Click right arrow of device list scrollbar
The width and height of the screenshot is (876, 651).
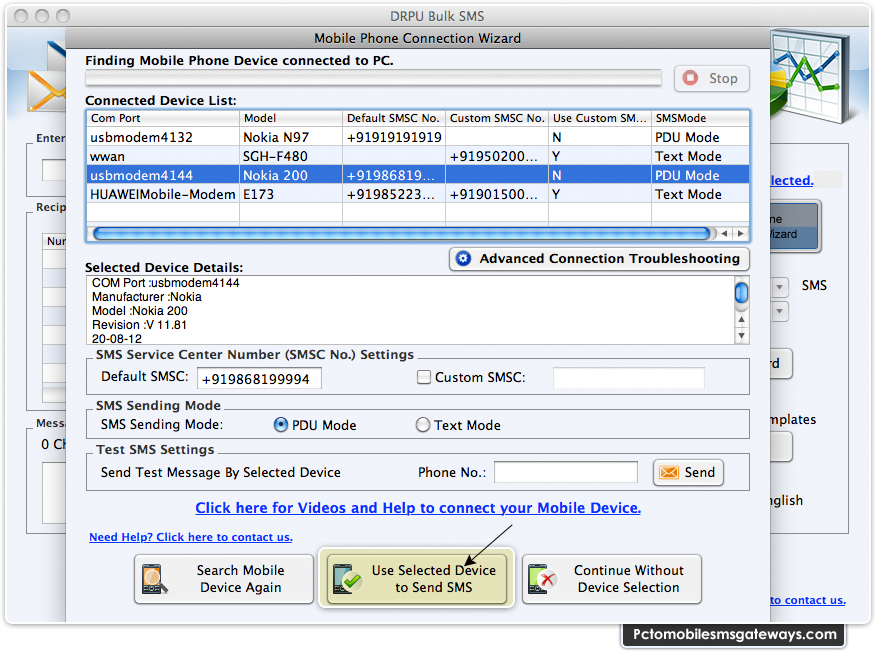740,234
